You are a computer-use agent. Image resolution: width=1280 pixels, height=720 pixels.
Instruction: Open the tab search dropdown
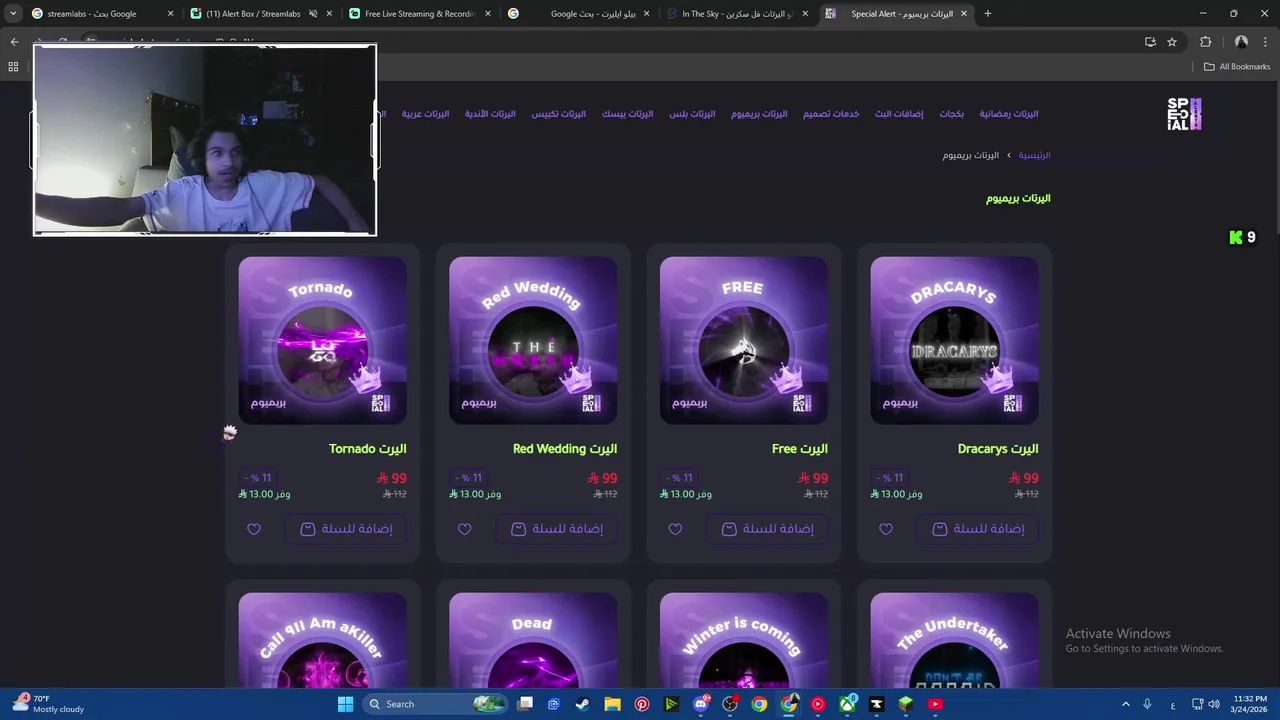13,14
